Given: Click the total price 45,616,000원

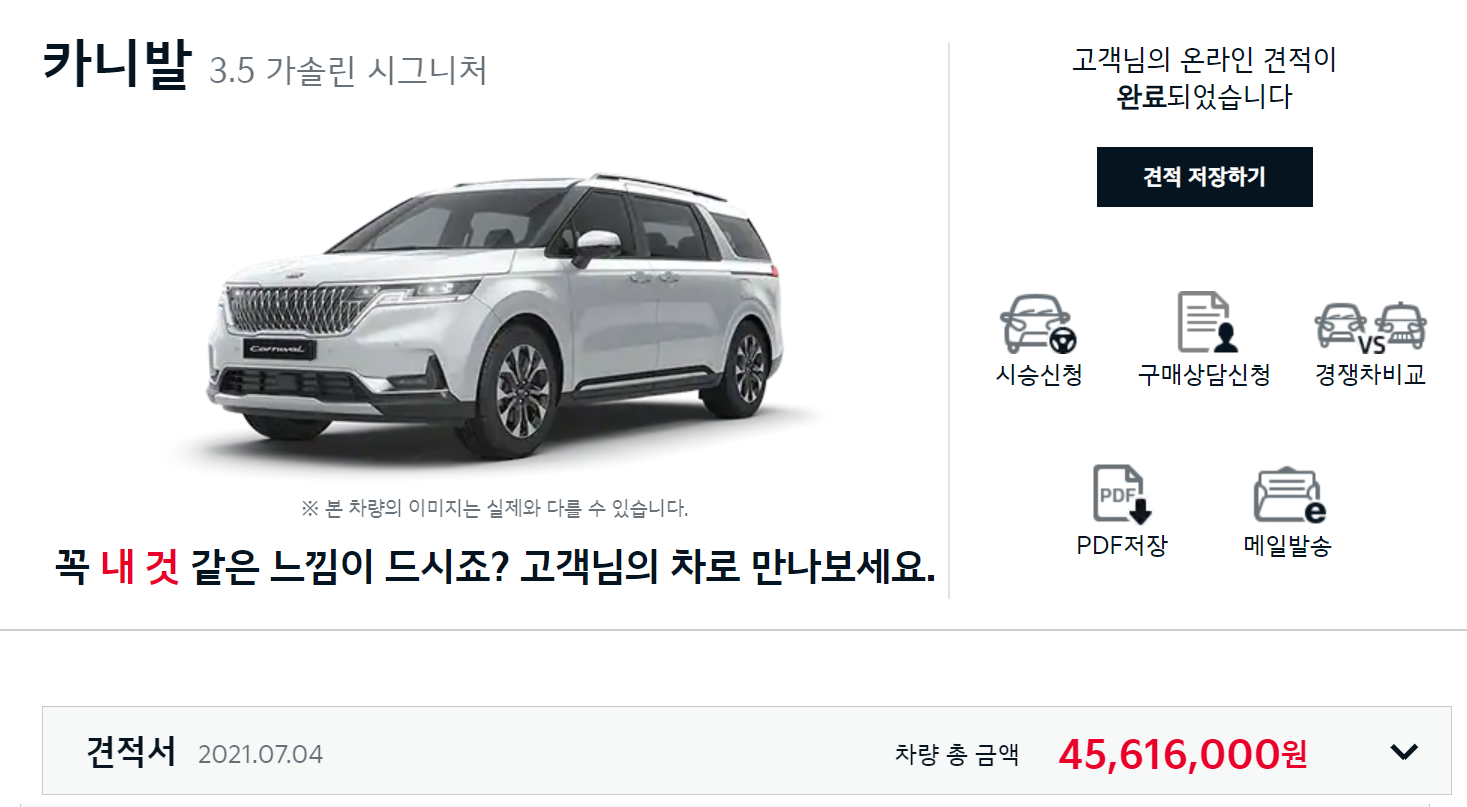Looking at the screenshot, I should pos(1182,754).
